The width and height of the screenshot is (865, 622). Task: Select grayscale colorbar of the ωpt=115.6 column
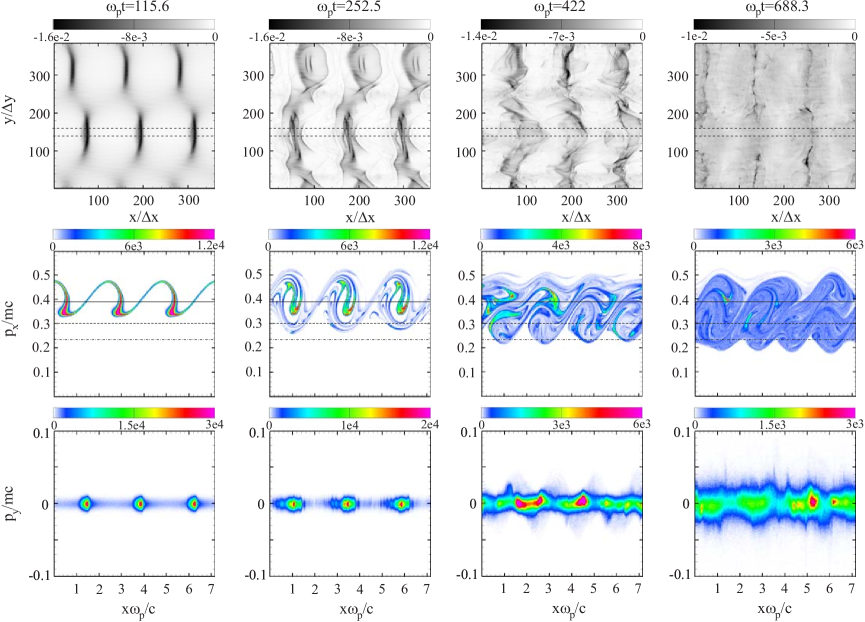pos(134,24)
